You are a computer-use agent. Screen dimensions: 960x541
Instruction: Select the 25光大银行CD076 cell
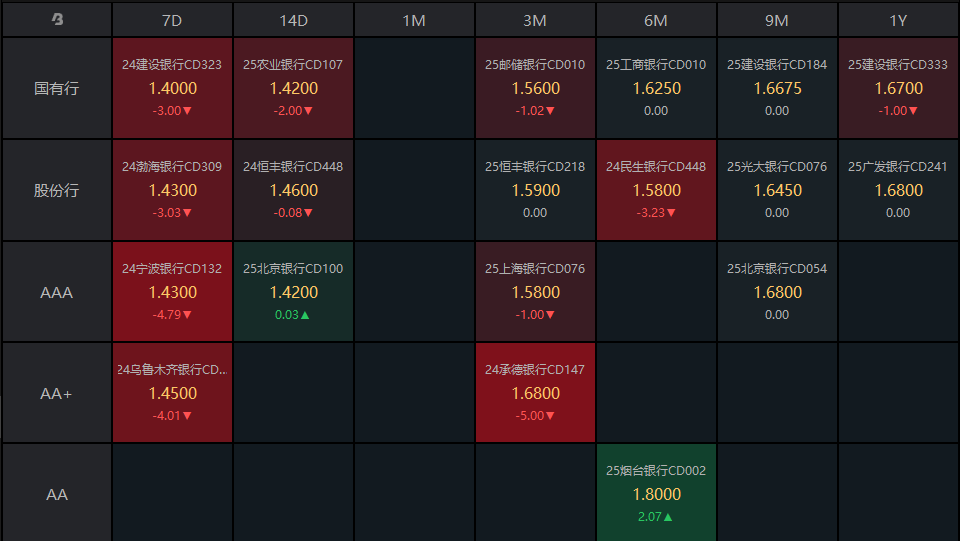777,190
